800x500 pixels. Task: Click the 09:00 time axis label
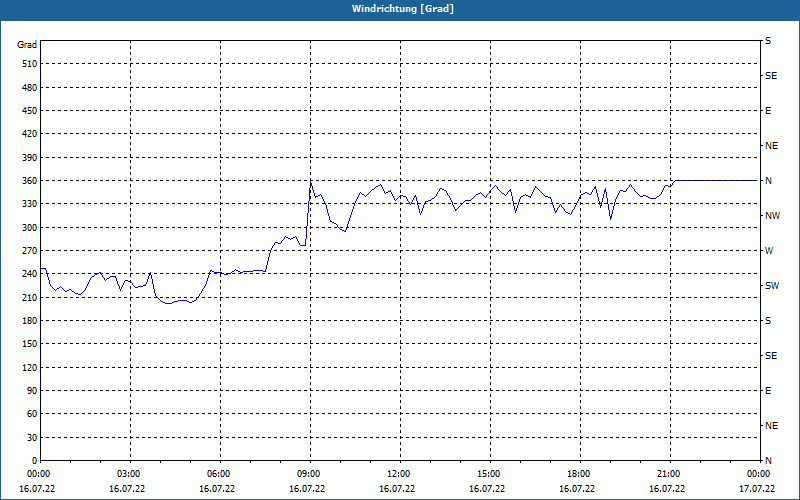[309, 474]
